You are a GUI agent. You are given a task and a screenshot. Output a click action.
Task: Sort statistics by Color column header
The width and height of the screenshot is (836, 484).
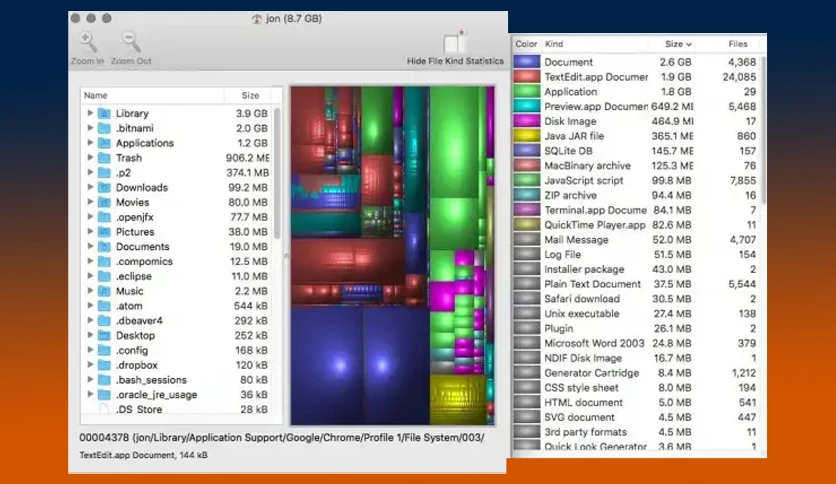(x=527, y=44)
